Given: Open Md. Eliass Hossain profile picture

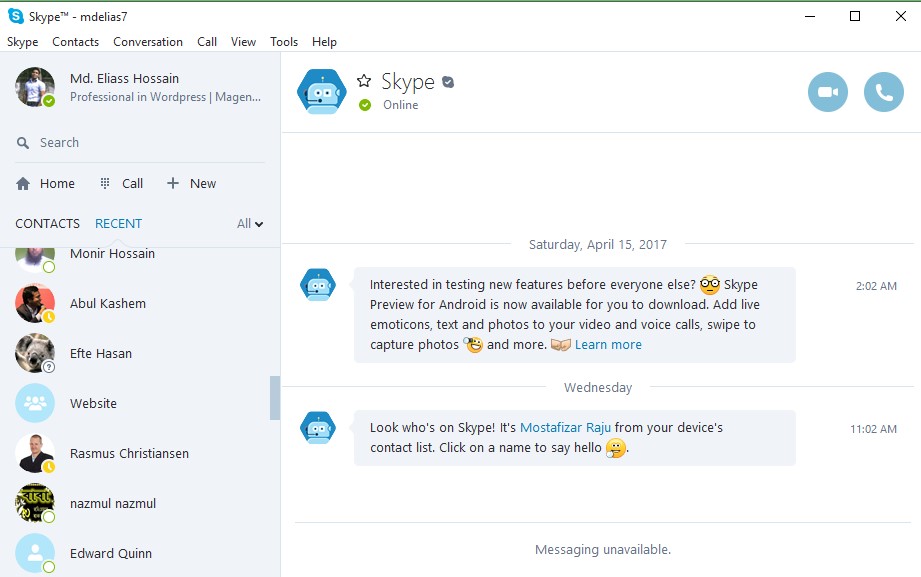Looking at the screenshot, I should 35,87.
